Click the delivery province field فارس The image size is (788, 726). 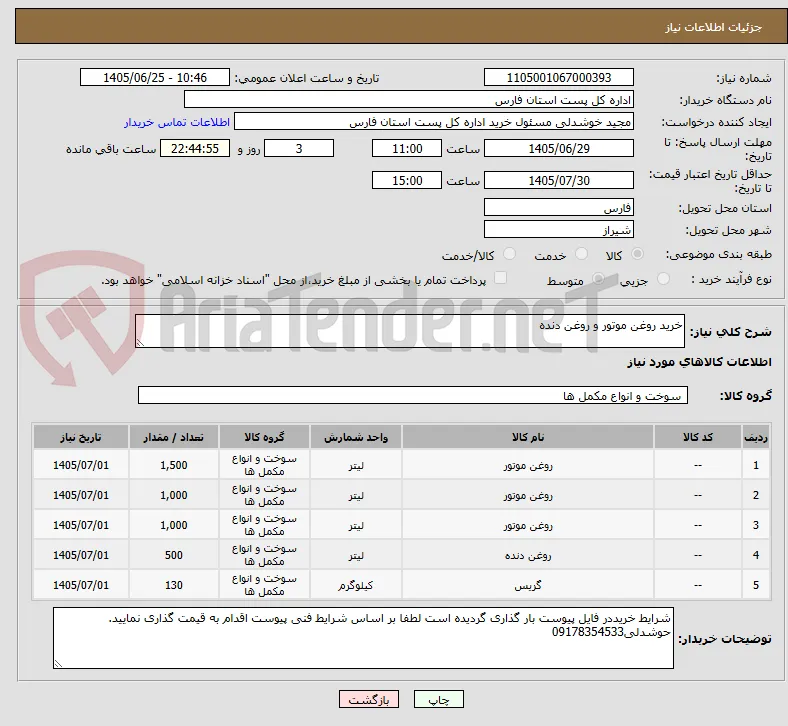559,207
